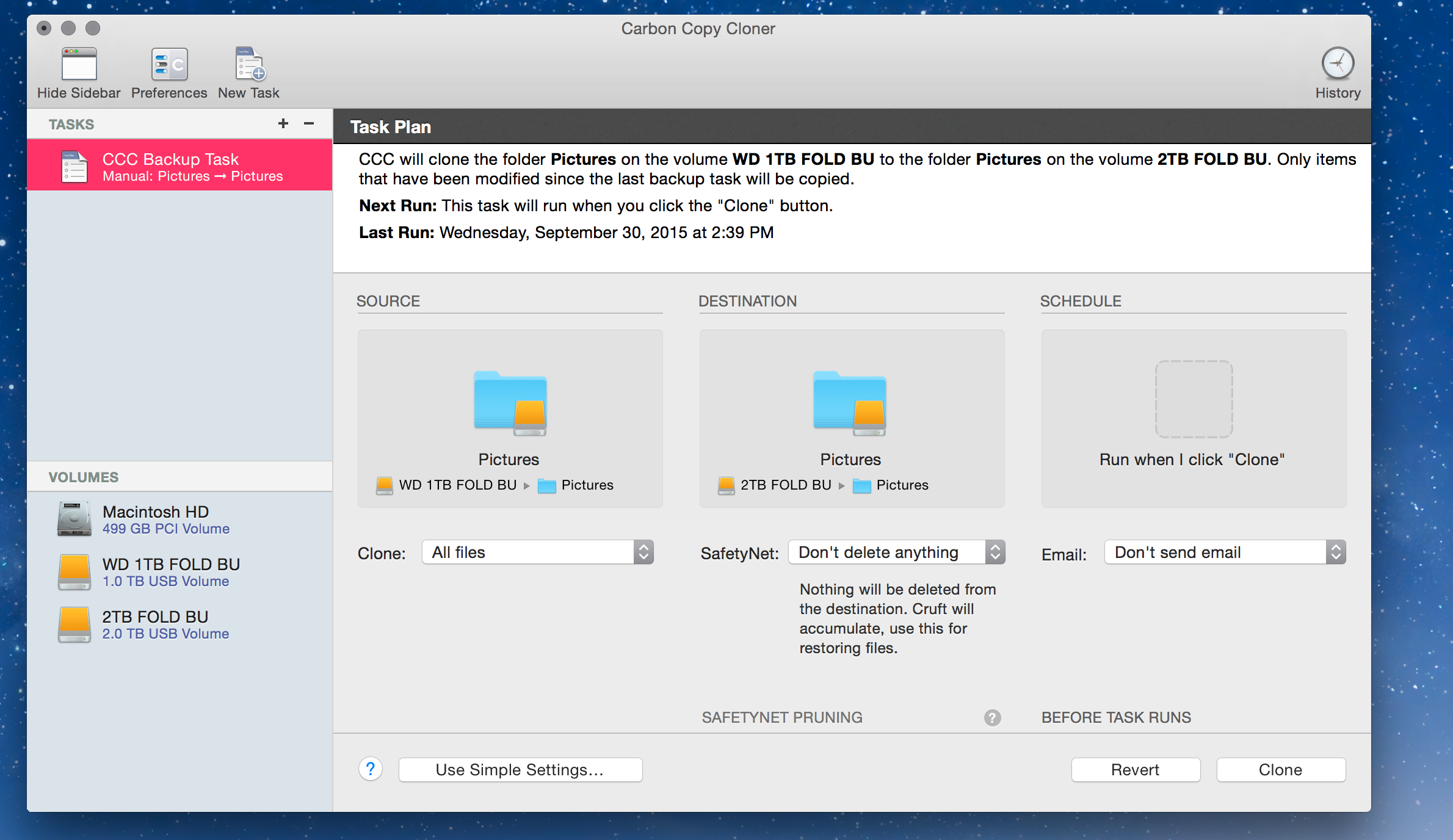Click Use Simple Settings button

click(x=520, y=770)
